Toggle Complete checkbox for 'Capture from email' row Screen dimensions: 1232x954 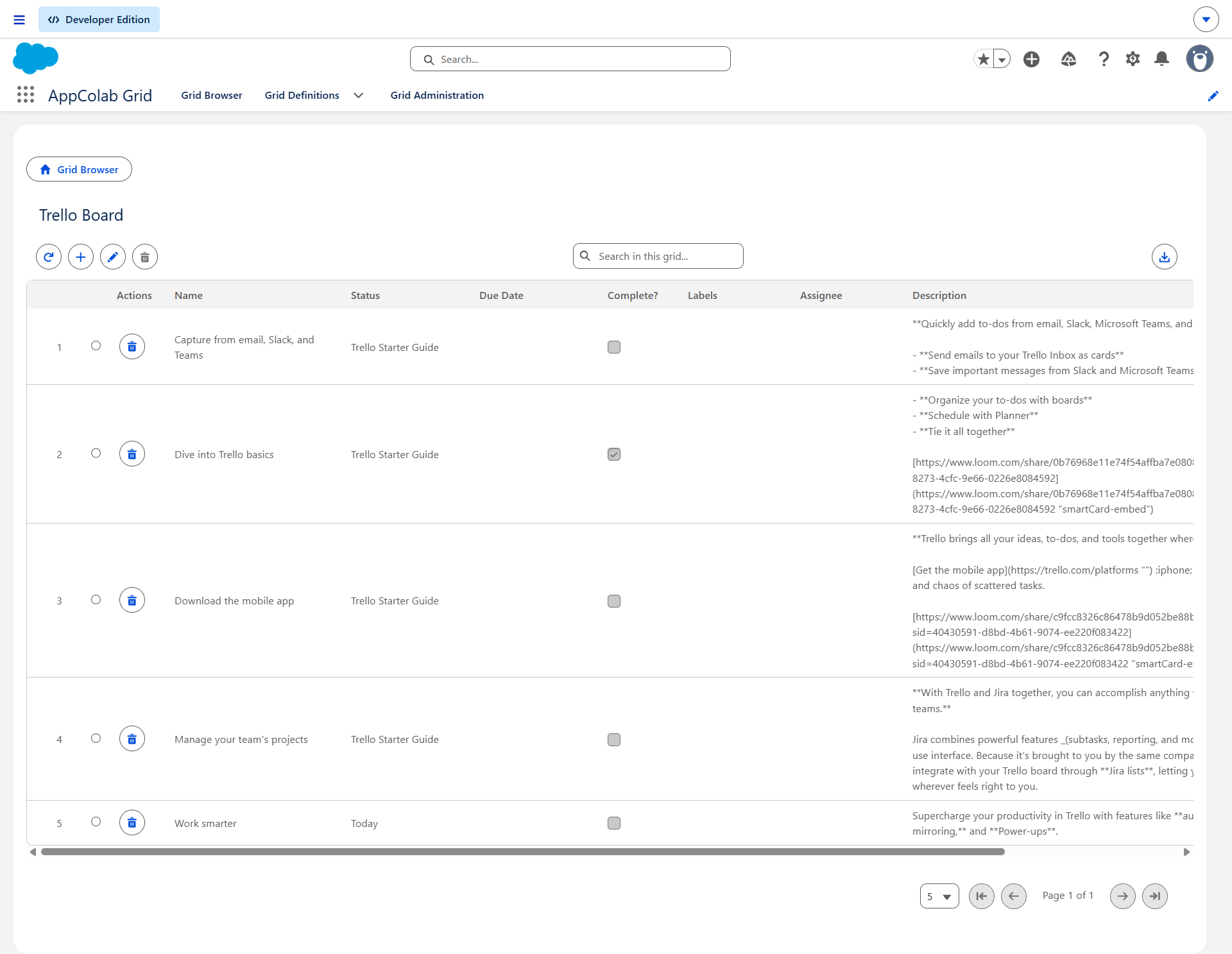click(614, 347)
